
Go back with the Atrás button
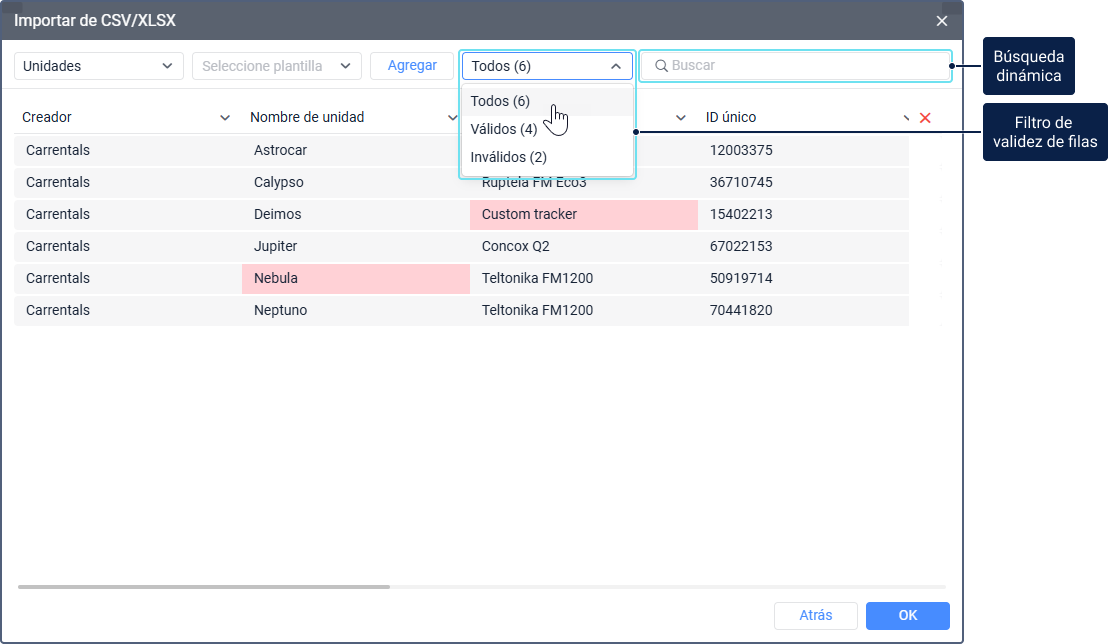click(x=816, y=616)
